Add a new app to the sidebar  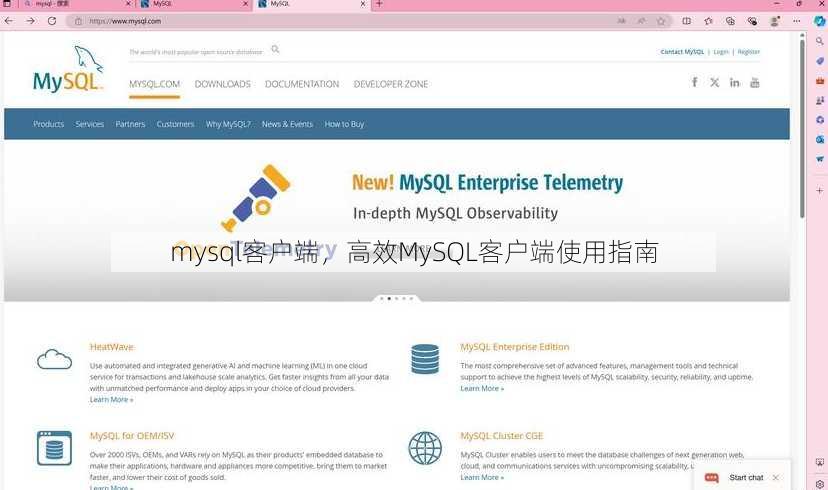(x=820, y=190)
